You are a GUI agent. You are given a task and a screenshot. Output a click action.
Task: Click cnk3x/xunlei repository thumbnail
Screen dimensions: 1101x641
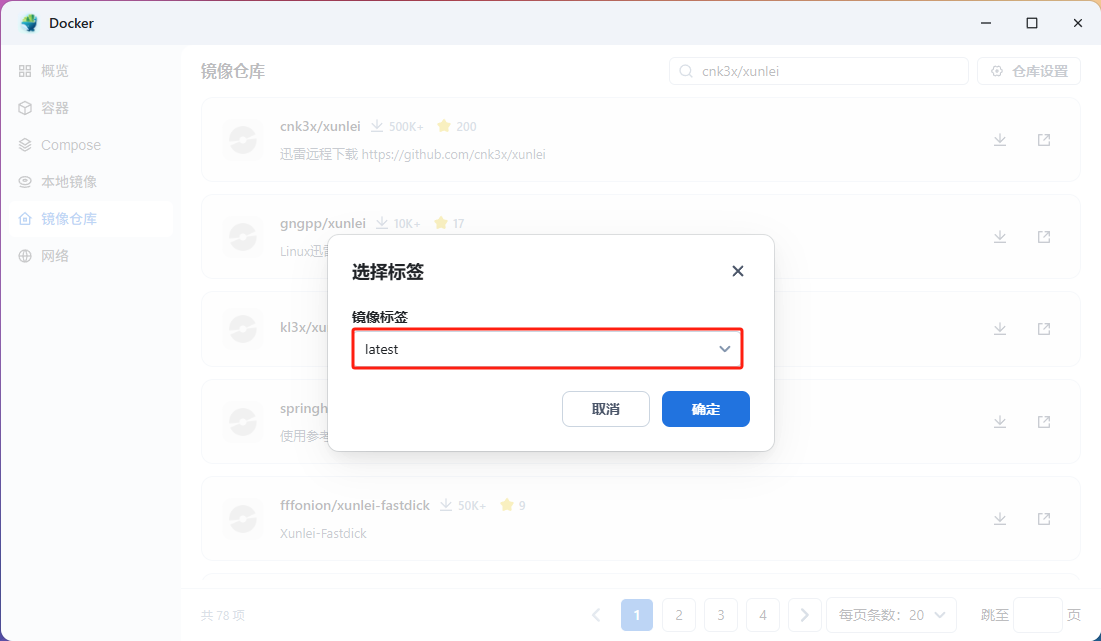pyautogui.click(x=243, y=140)
